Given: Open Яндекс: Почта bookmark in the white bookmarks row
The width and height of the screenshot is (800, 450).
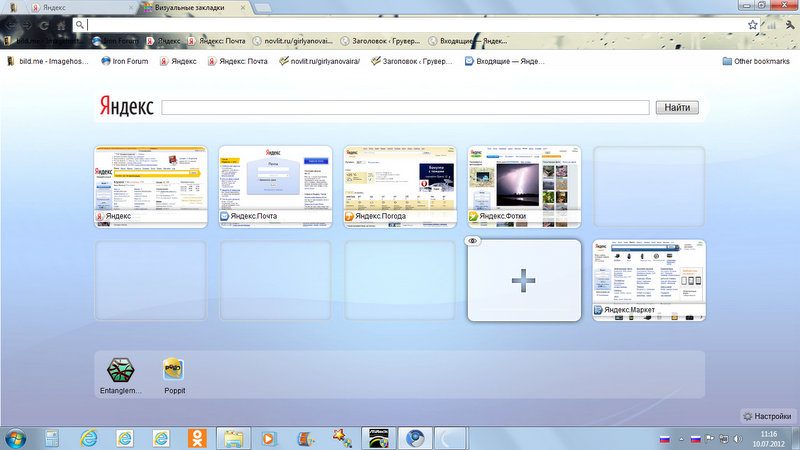Looking at the screenshot, I should point(238,61).
